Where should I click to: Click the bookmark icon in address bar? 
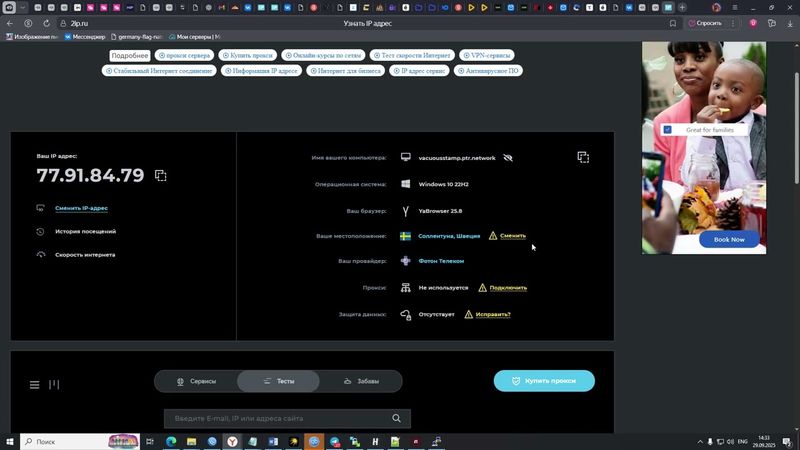pyautogui.click(x=673, y=22)
